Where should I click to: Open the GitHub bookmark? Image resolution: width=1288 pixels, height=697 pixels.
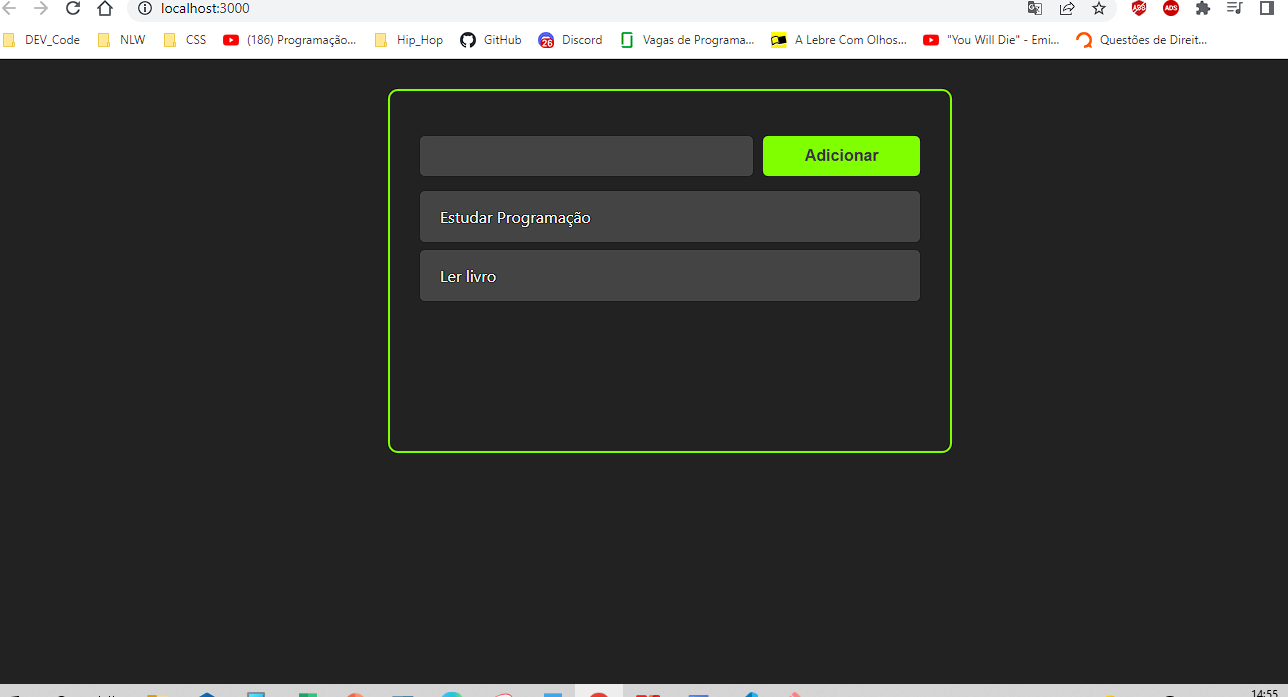(x=490, y=40)
